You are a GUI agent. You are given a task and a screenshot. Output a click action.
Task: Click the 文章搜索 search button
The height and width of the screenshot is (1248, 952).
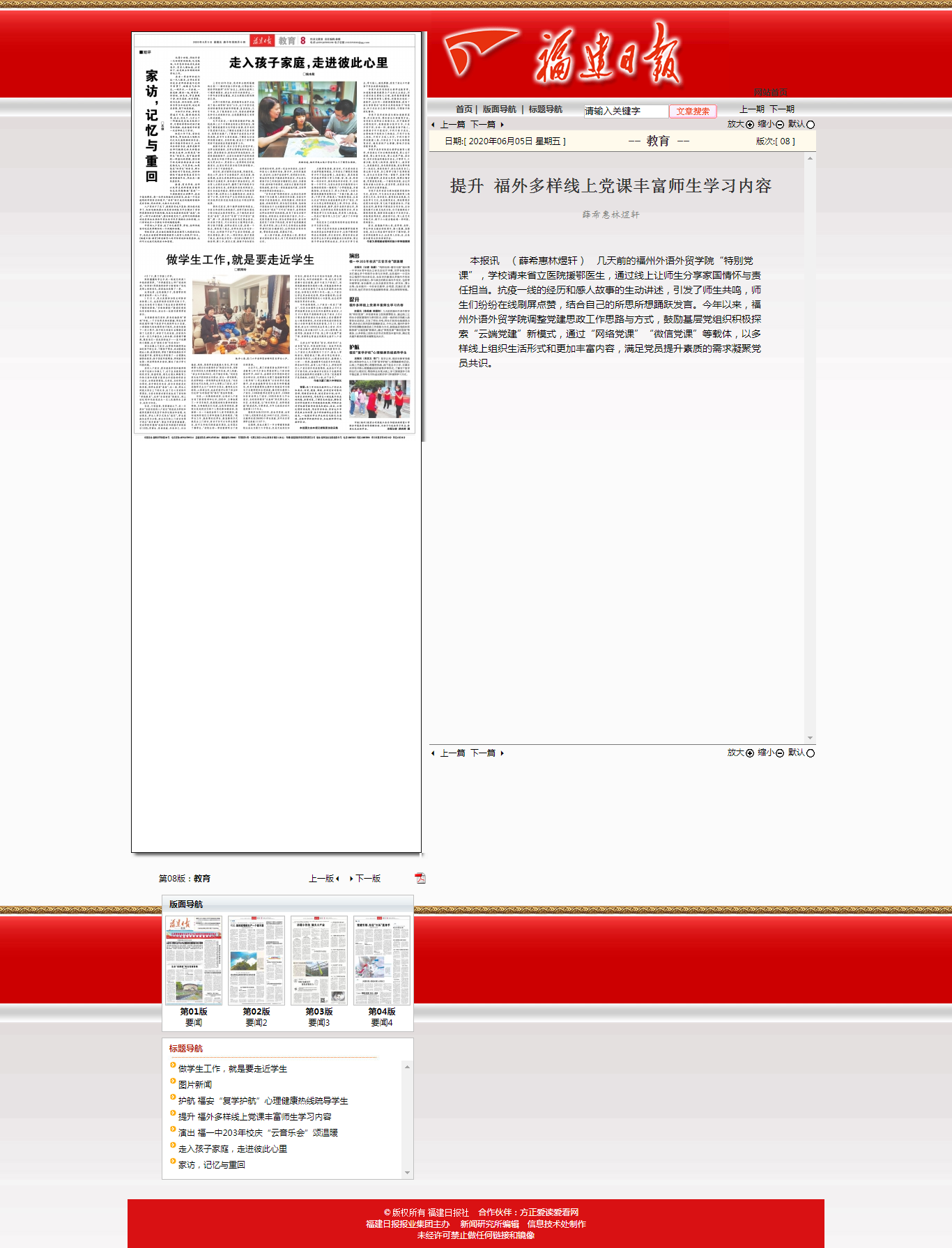692,111
